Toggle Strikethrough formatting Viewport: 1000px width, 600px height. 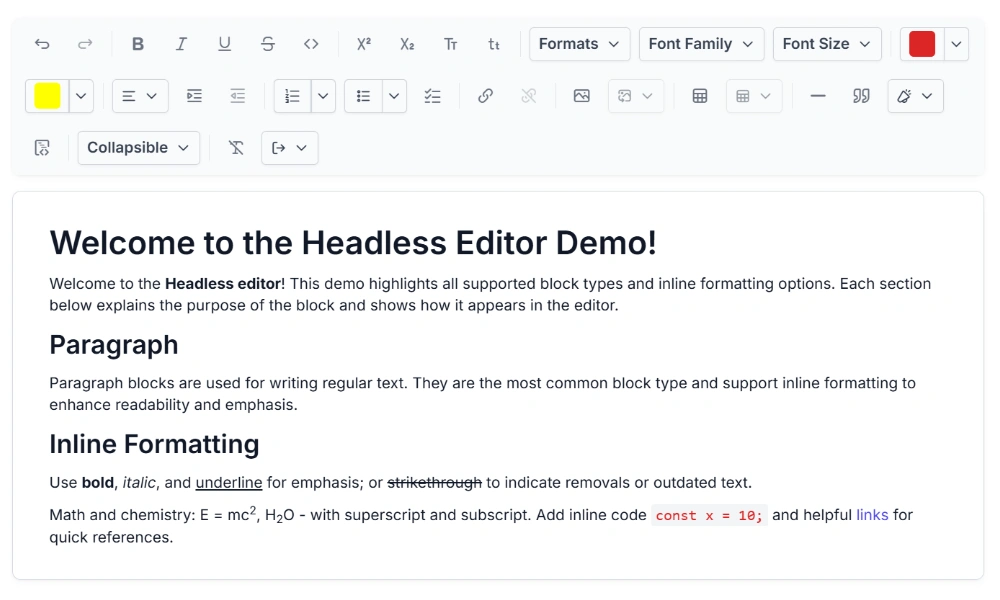click(x=268, y=44)
